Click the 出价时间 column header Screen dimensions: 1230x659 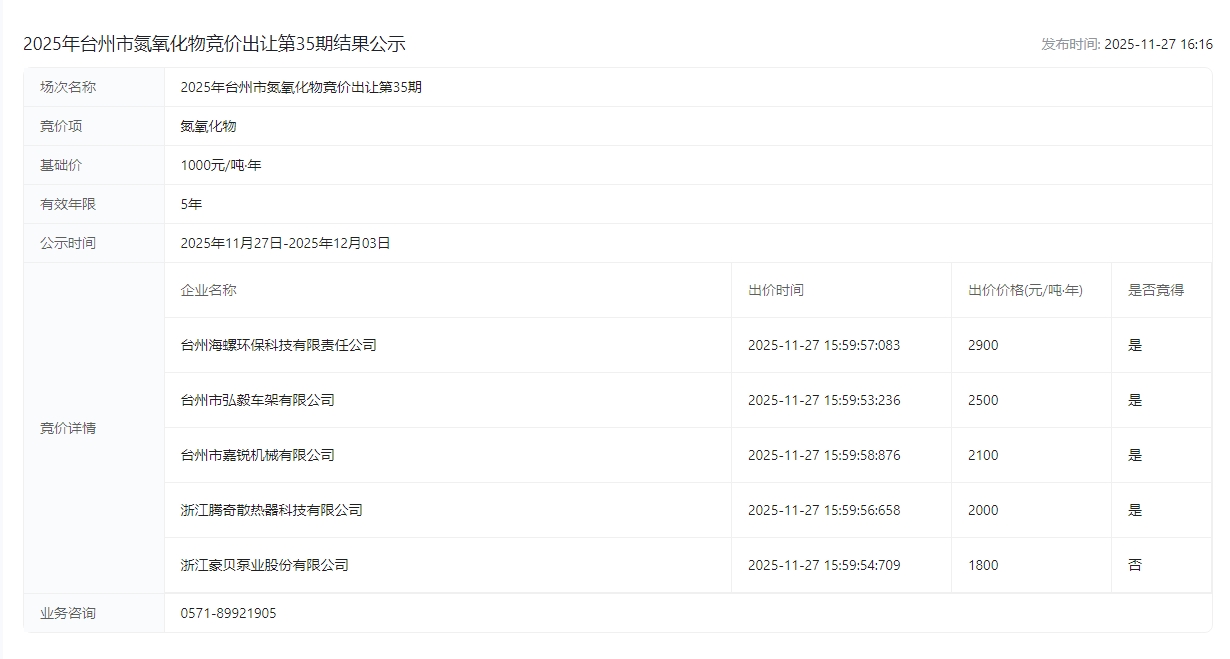tap(775, 290)
